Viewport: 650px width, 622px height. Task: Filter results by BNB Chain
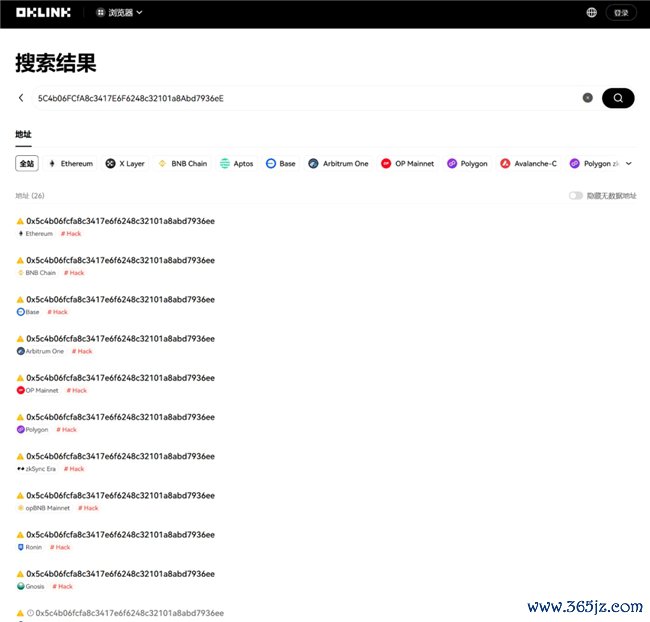tap(183, 163)
